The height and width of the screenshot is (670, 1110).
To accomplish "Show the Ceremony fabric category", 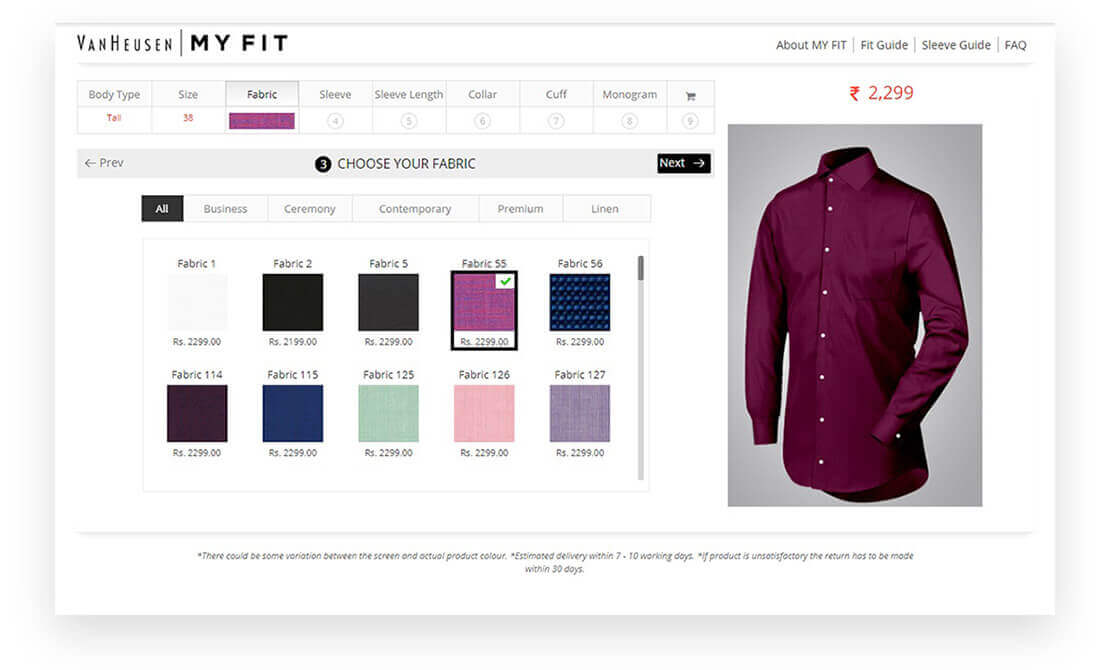I will pos(310,209).
